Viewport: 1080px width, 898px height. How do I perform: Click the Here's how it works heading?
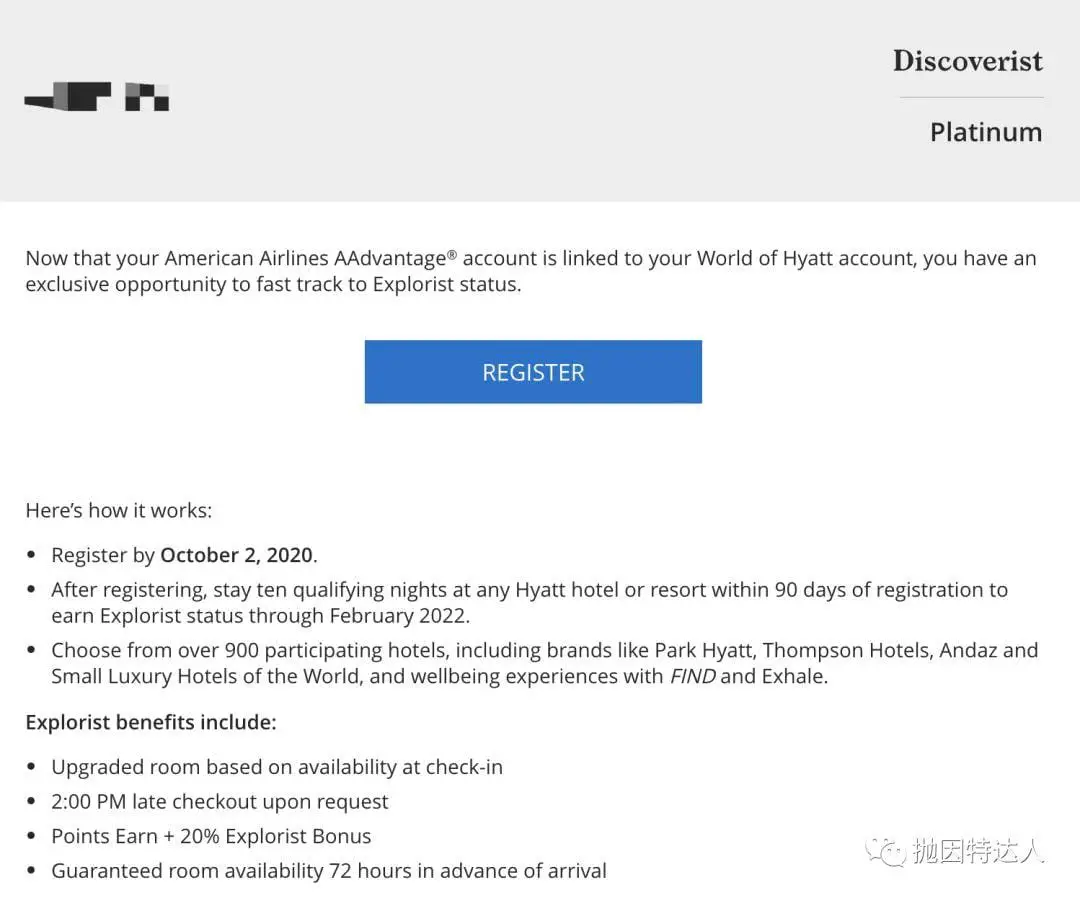[118, 510]
